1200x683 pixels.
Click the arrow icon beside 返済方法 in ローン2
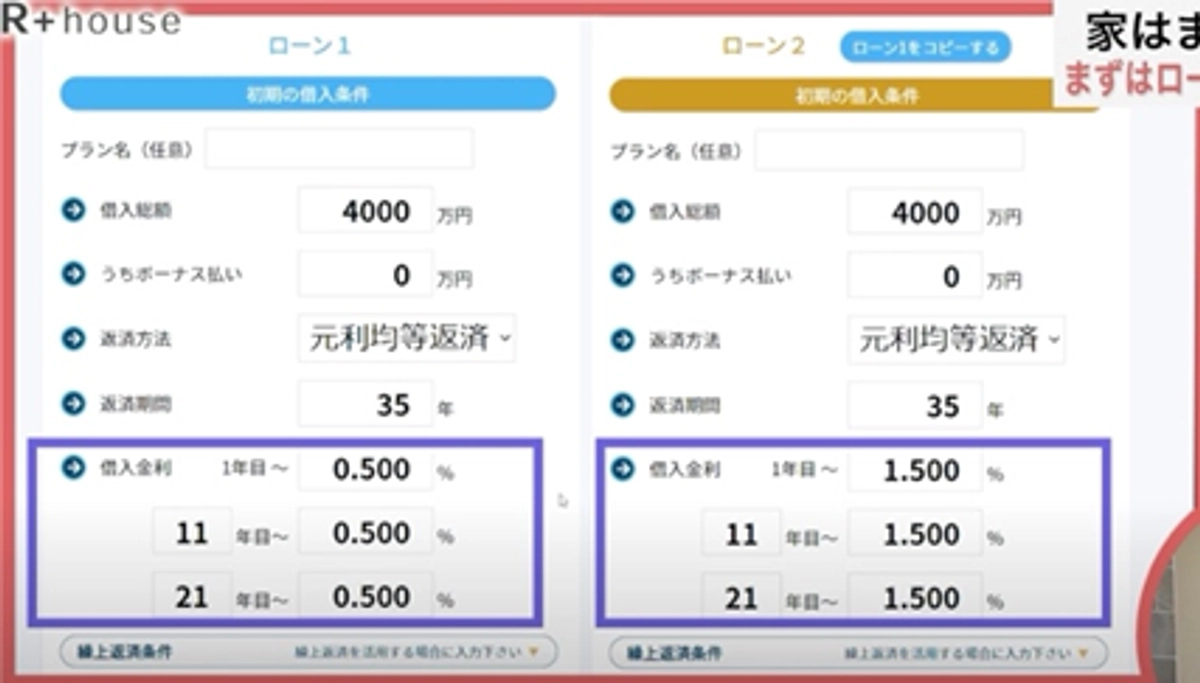623,340
